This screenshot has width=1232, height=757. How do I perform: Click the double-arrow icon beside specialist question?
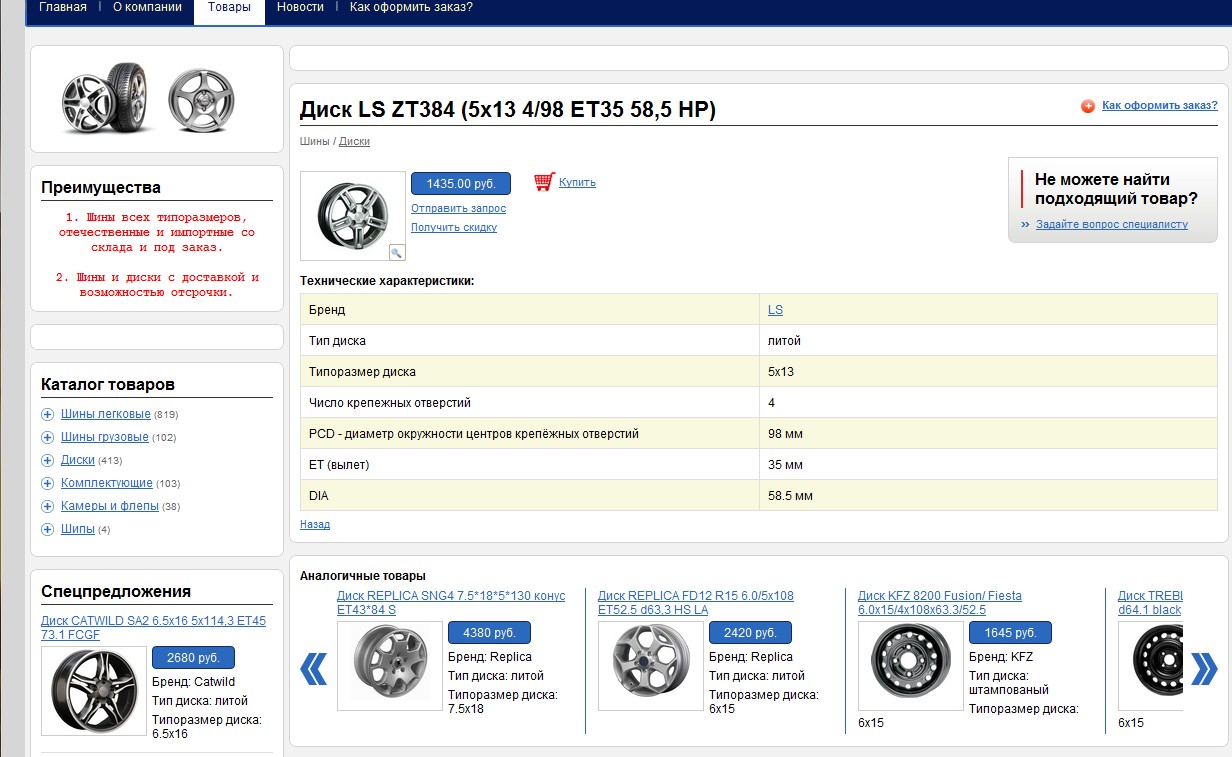click(x=1025, y=225)
